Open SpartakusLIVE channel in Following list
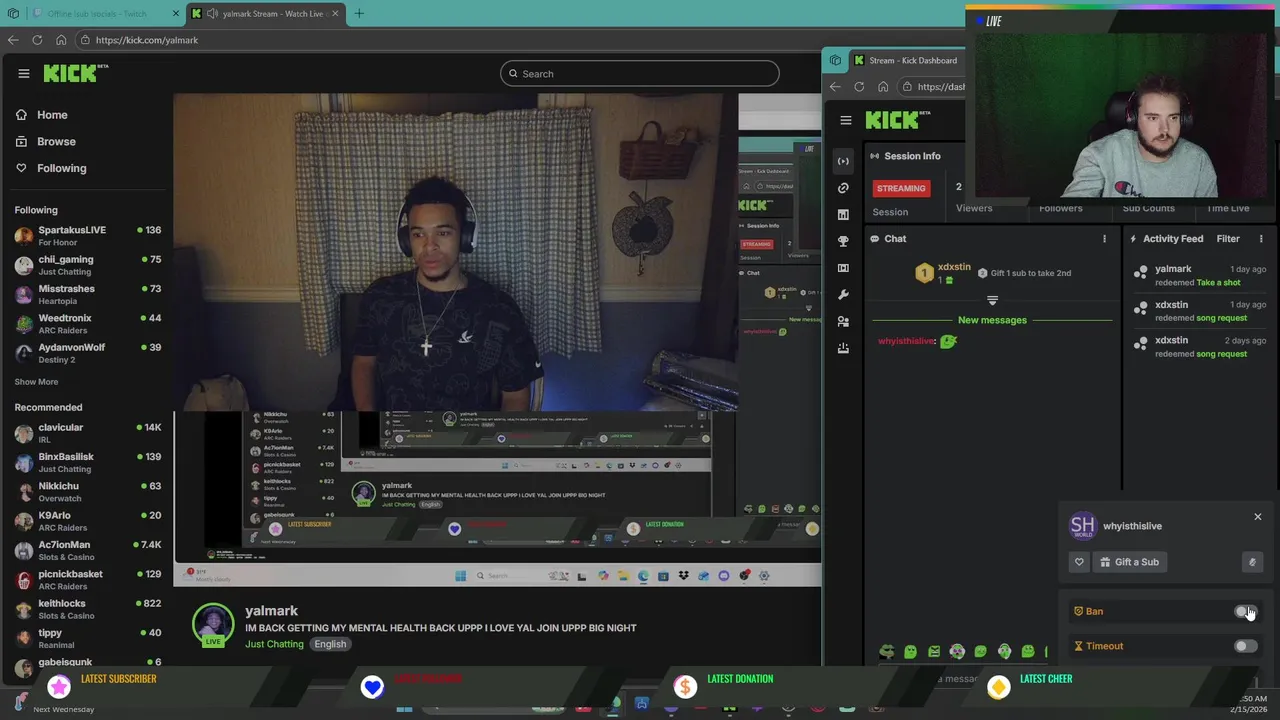Image resolution: width=1280 pixels, height=720 pixels. (88, 236)
